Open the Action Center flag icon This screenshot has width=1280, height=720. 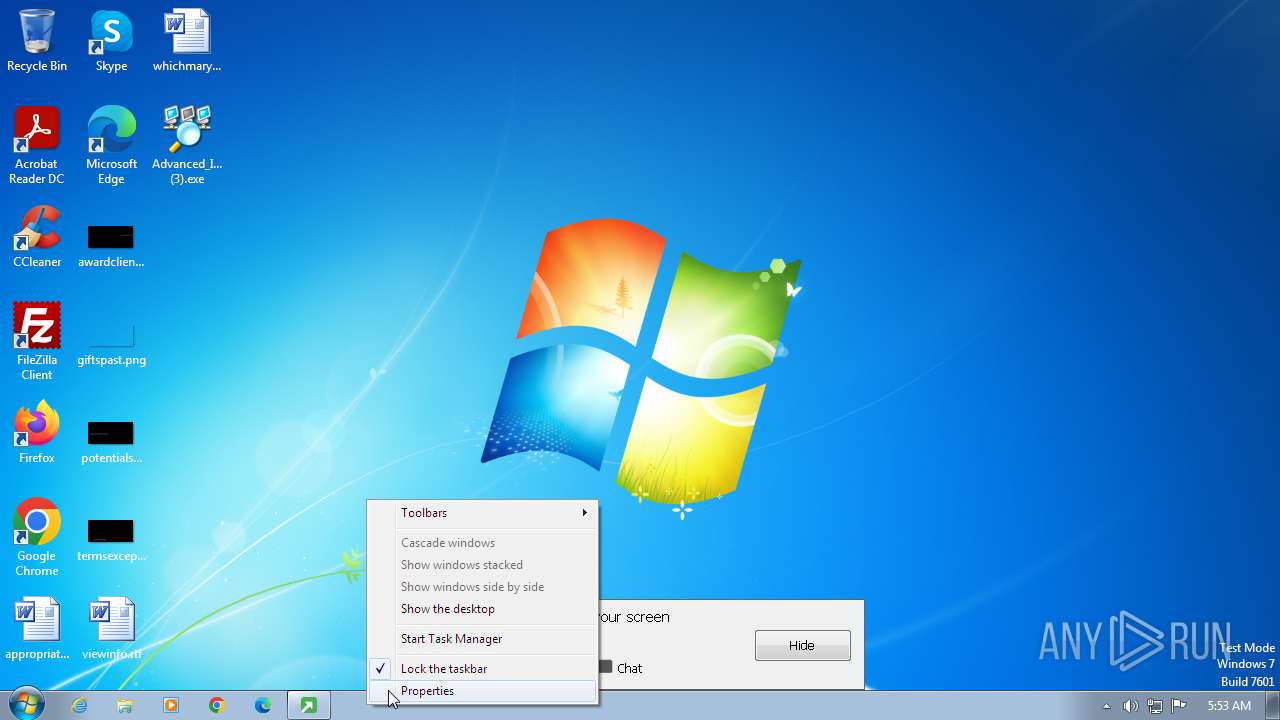tap(1179, 706)
